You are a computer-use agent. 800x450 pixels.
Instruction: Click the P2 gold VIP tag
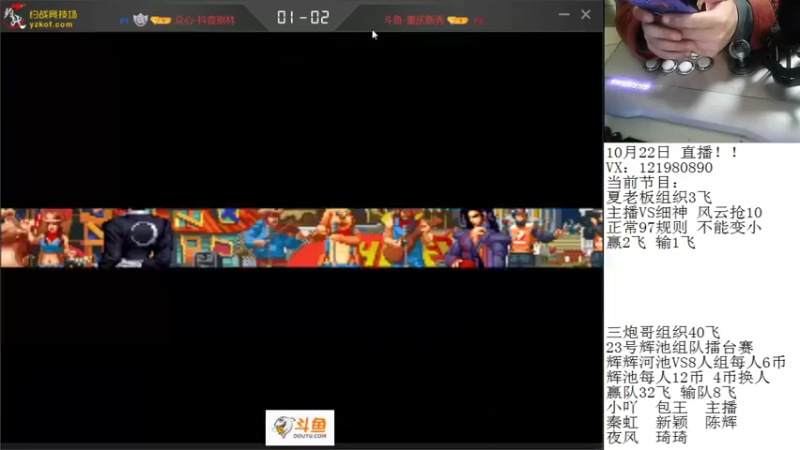pos(458,20)
